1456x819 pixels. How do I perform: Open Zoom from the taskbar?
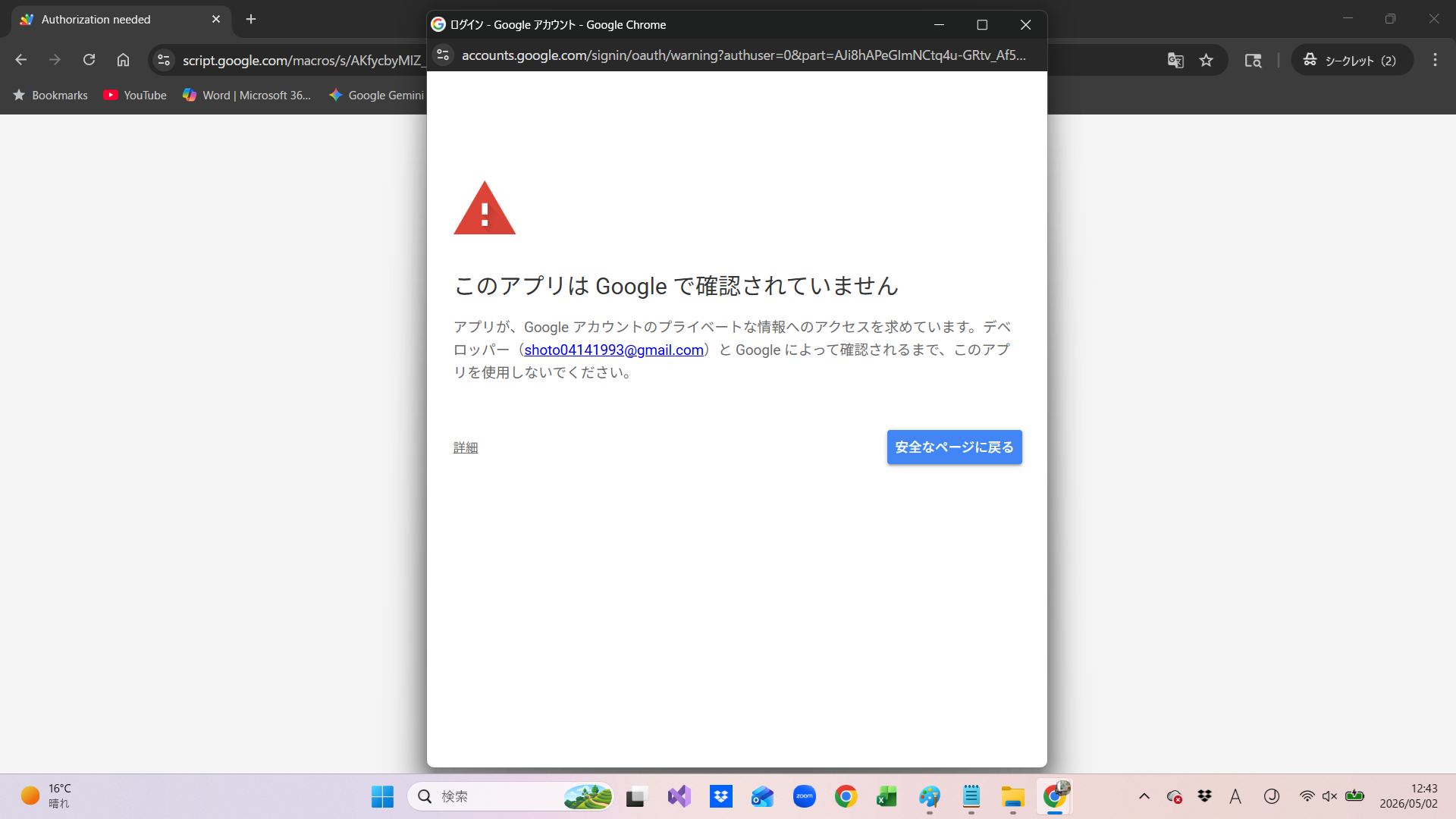point(804,796)
